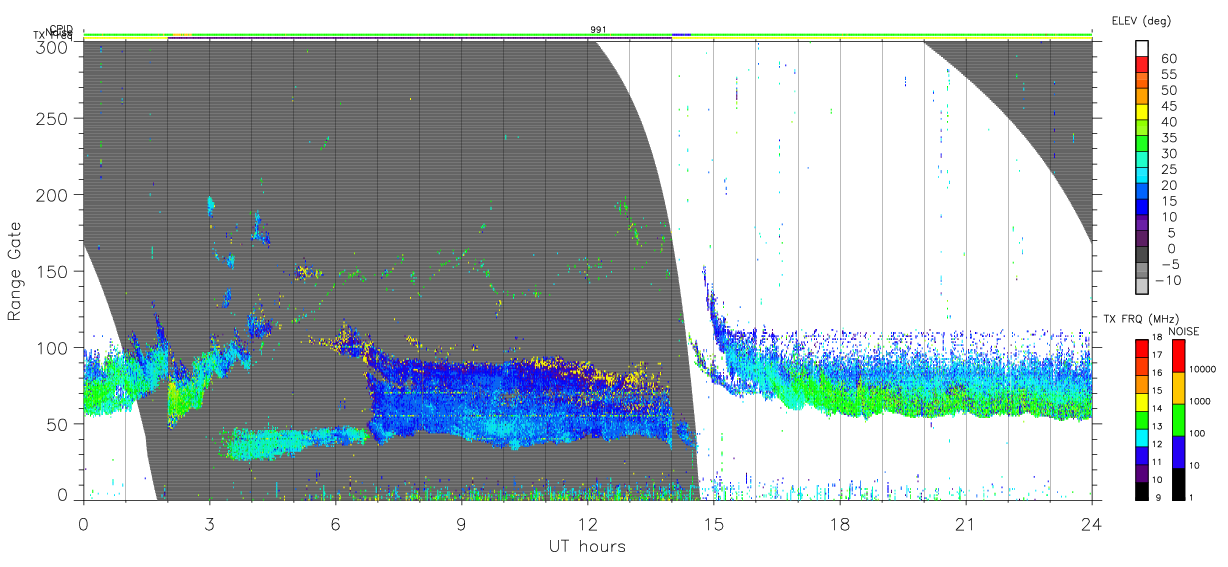Image resolution: width=1228 pixels, height=567 pixels.
Task: Click Range Gate tick label 150
Action: coord(54,271)
